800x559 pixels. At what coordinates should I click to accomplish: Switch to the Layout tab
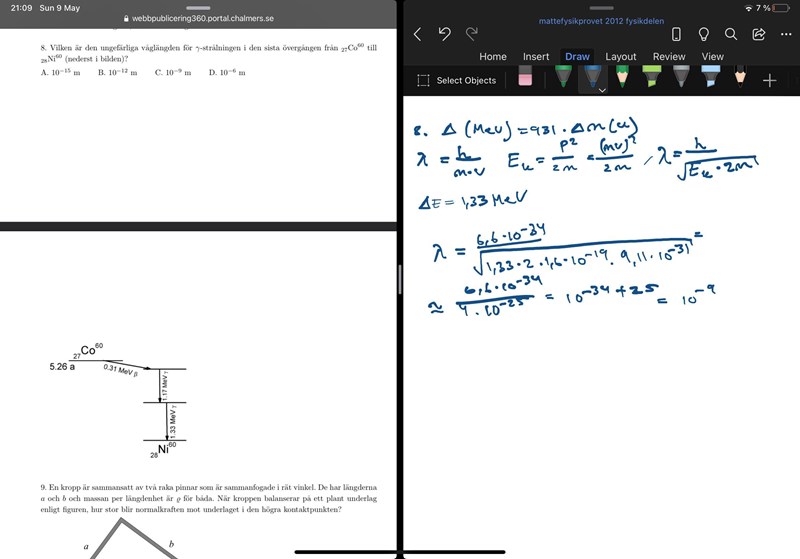pyautogui.click(x=621, y=57)
